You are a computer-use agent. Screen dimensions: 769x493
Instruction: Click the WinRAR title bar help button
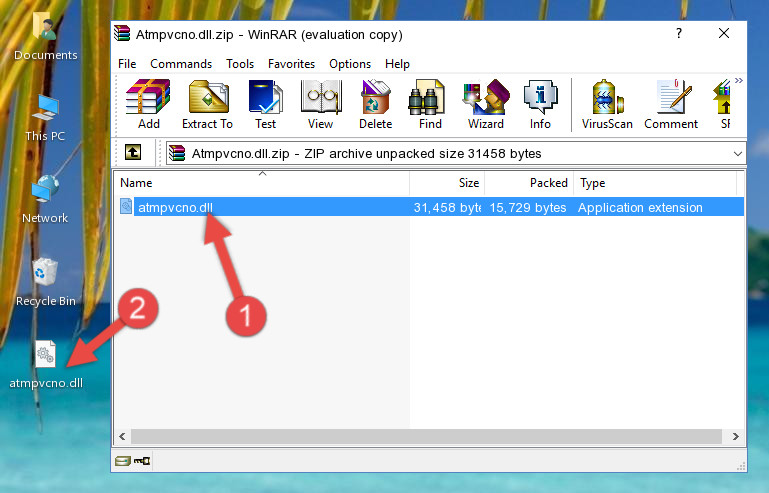pyautogui.click(x=679, y=33)
